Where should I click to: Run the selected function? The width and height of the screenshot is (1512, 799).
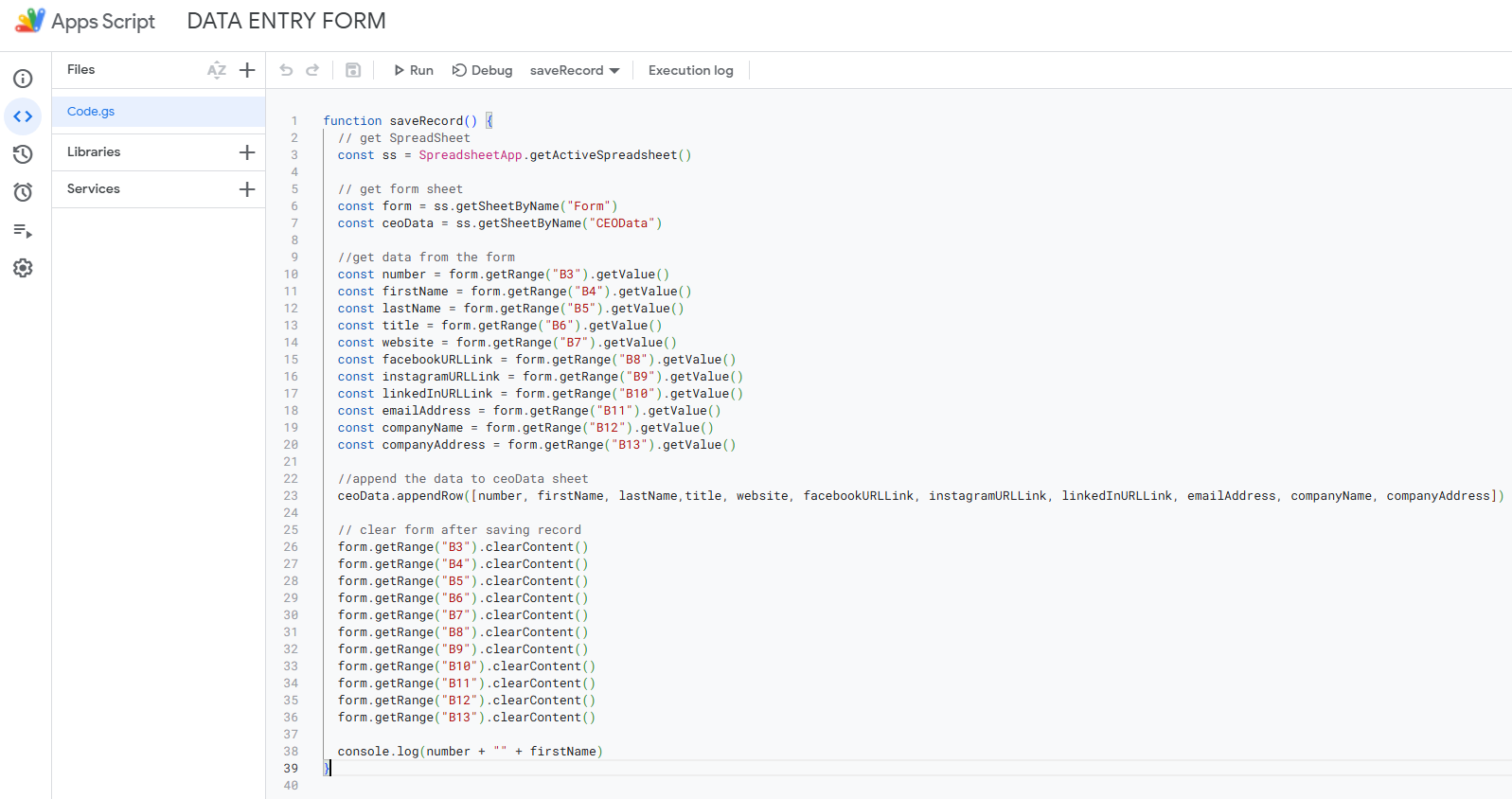click(x=413, y=70)
